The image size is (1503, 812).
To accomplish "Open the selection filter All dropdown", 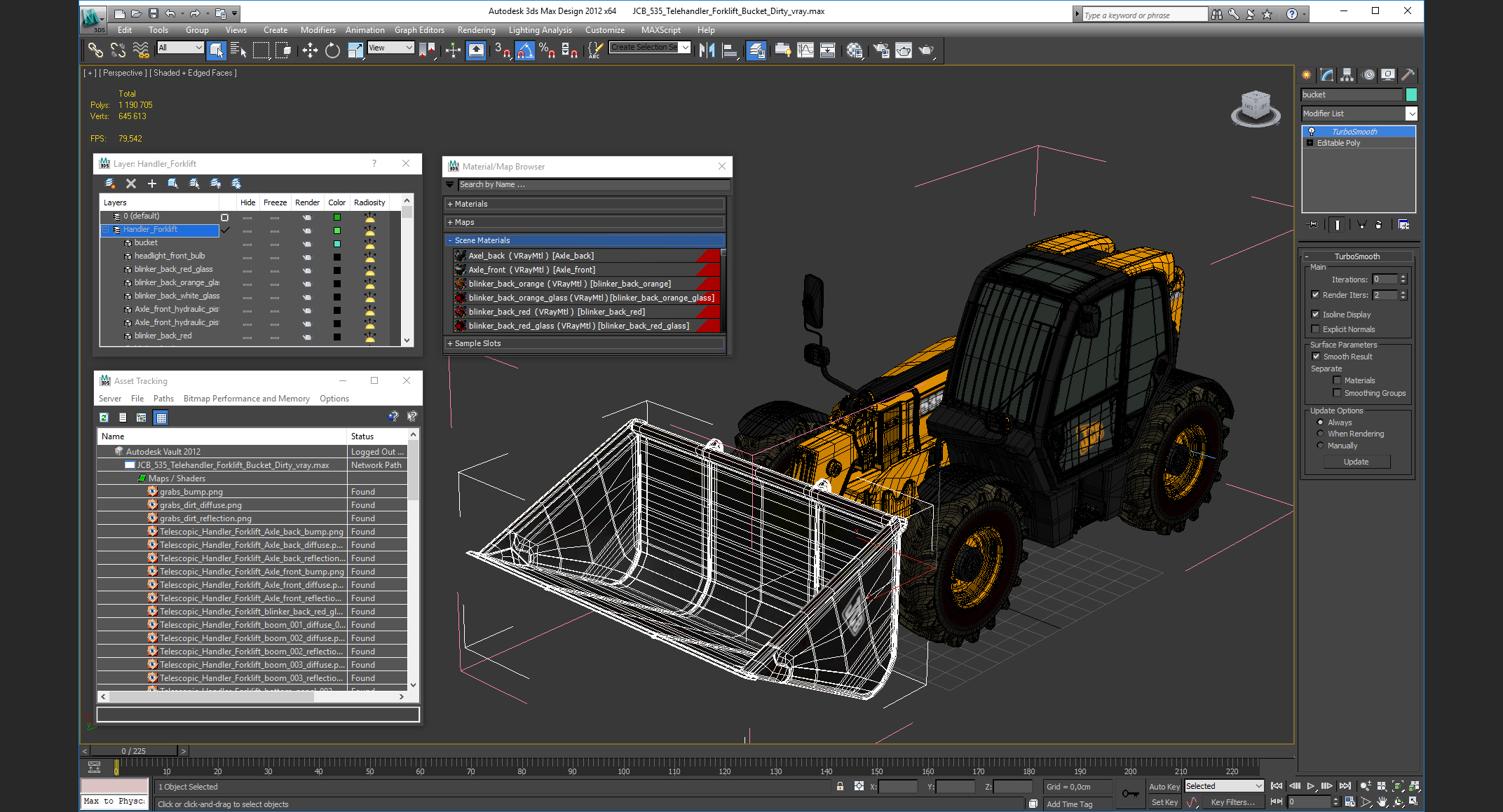I will (x=198, y=48).
